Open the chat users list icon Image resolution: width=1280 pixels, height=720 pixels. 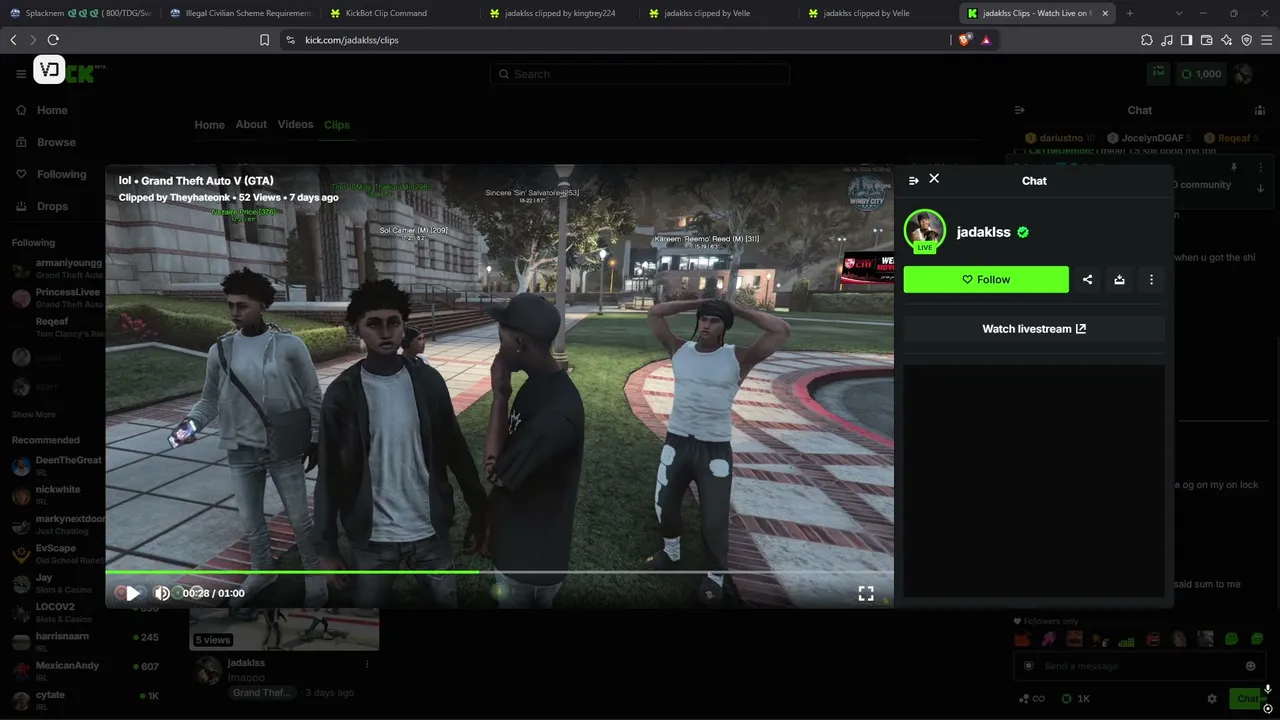tap(1260, 110)
